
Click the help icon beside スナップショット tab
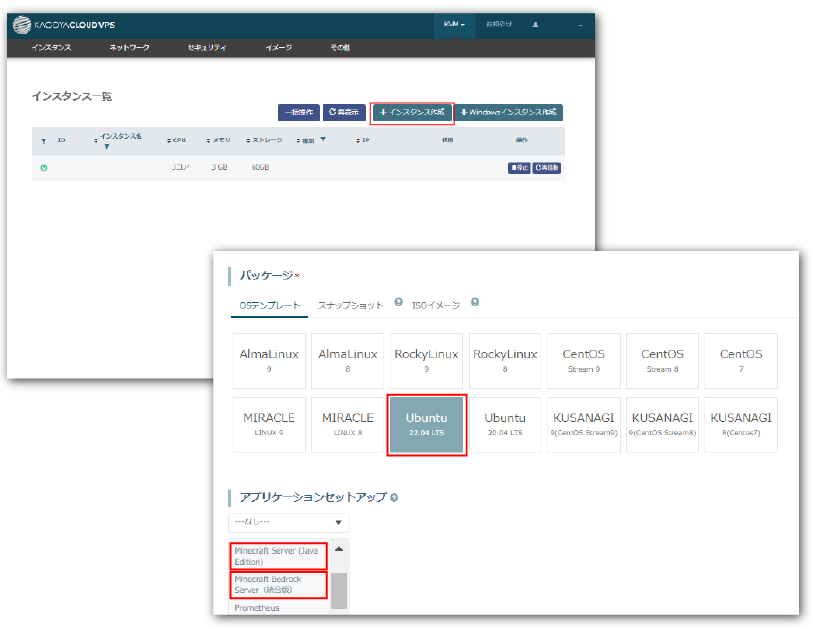398,301
